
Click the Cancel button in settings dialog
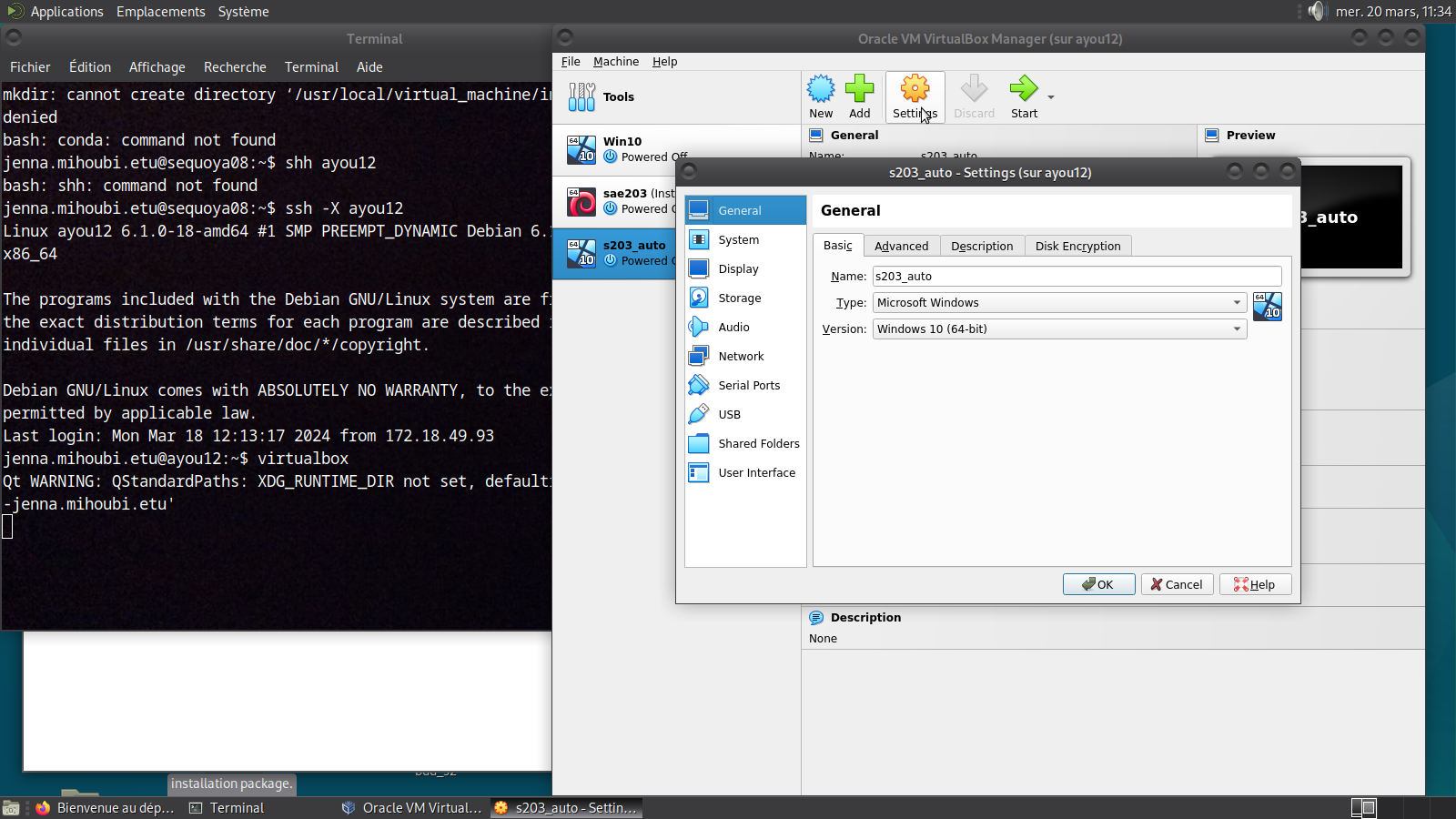(x=1177, y=584)
